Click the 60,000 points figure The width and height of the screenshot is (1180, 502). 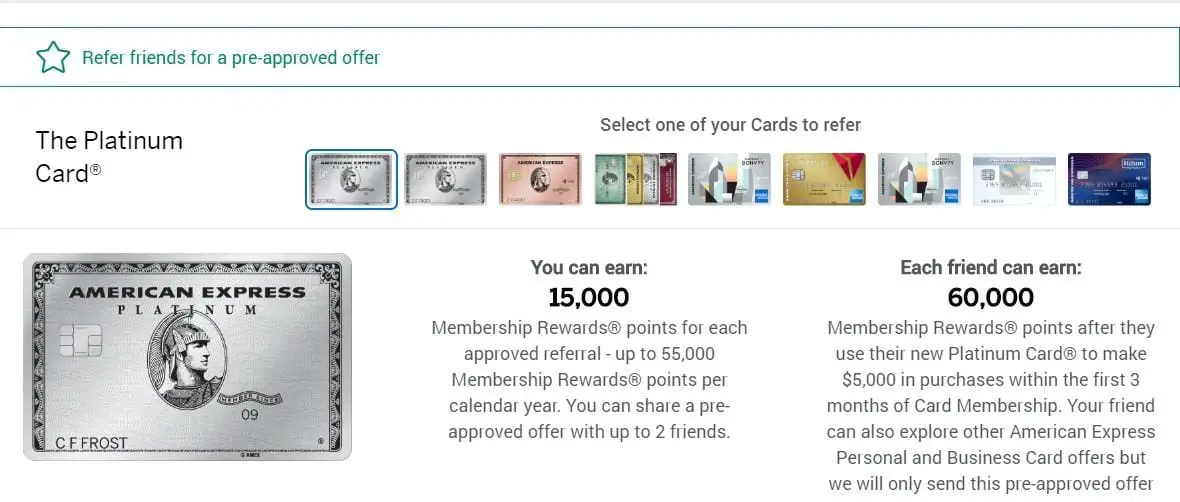click(990, 297)
